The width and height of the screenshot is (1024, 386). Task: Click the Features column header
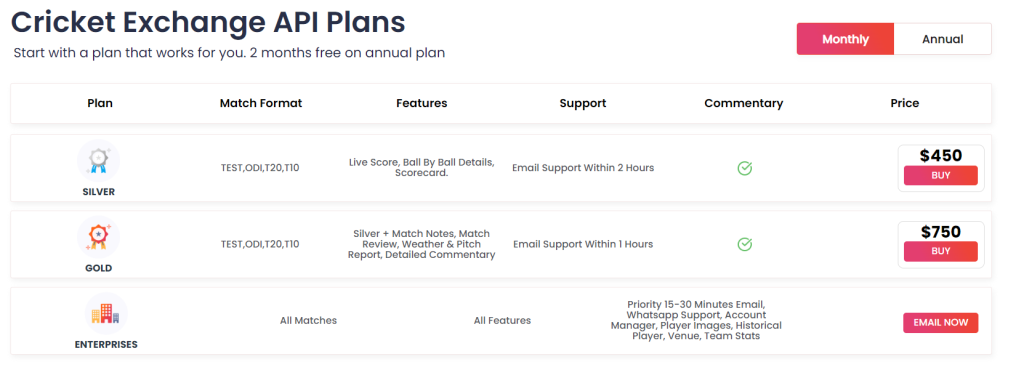(x=422, y=103)
